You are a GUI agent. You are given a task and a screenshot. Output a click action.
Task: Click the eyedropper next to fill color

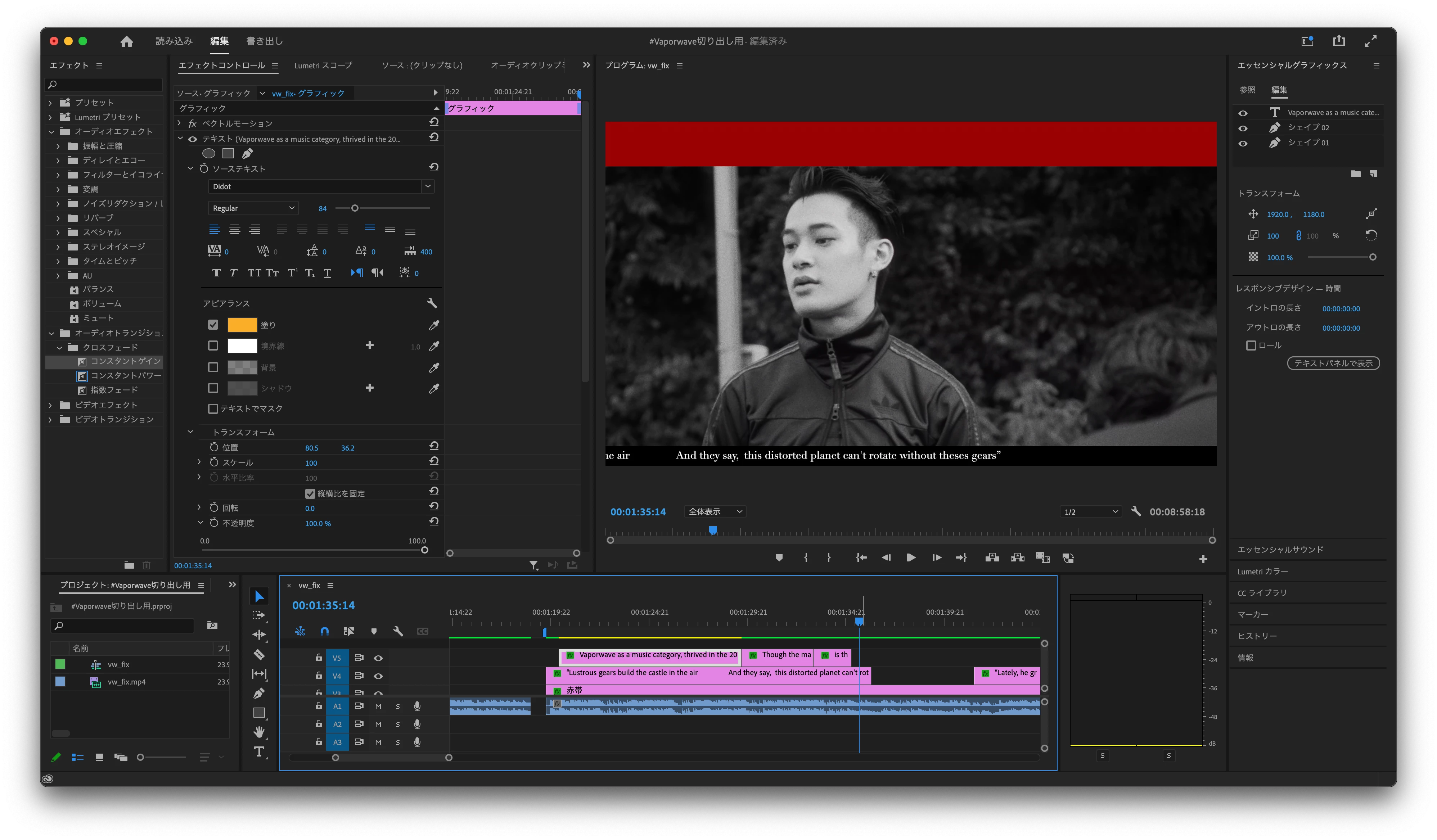[434, 325]
